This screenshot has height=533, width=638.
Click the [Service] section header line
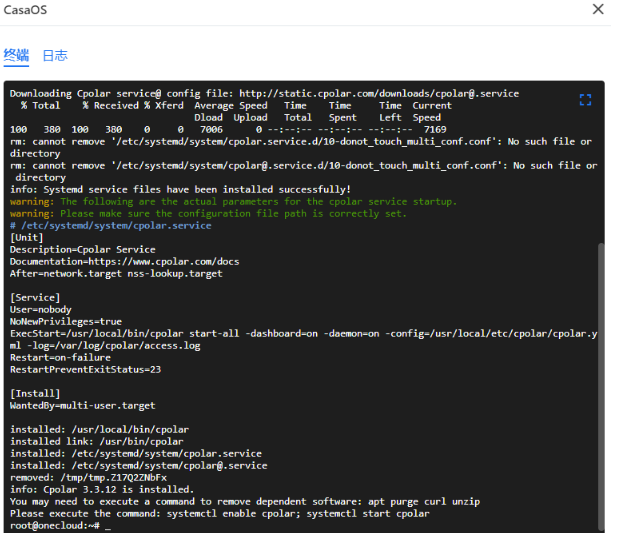point(36,297)
